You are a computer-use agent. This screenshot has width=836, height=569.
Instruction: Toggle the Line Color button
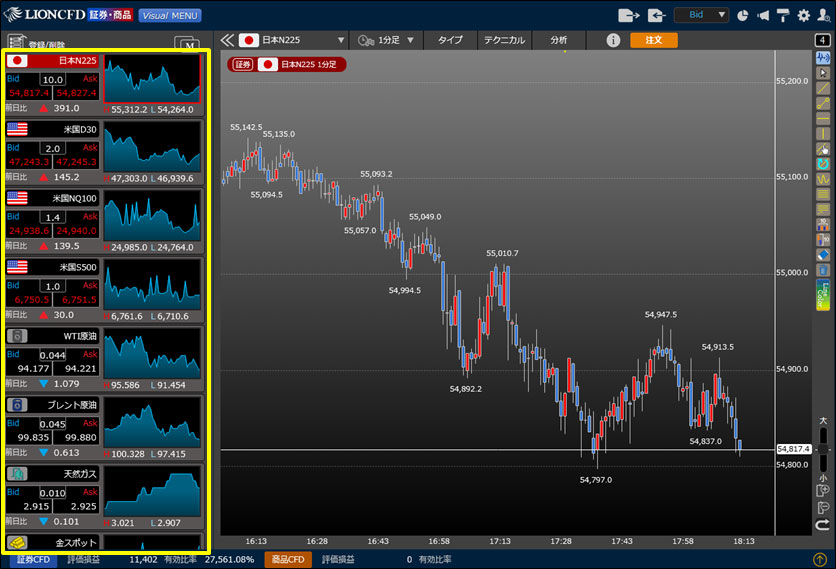coord(824,293)
